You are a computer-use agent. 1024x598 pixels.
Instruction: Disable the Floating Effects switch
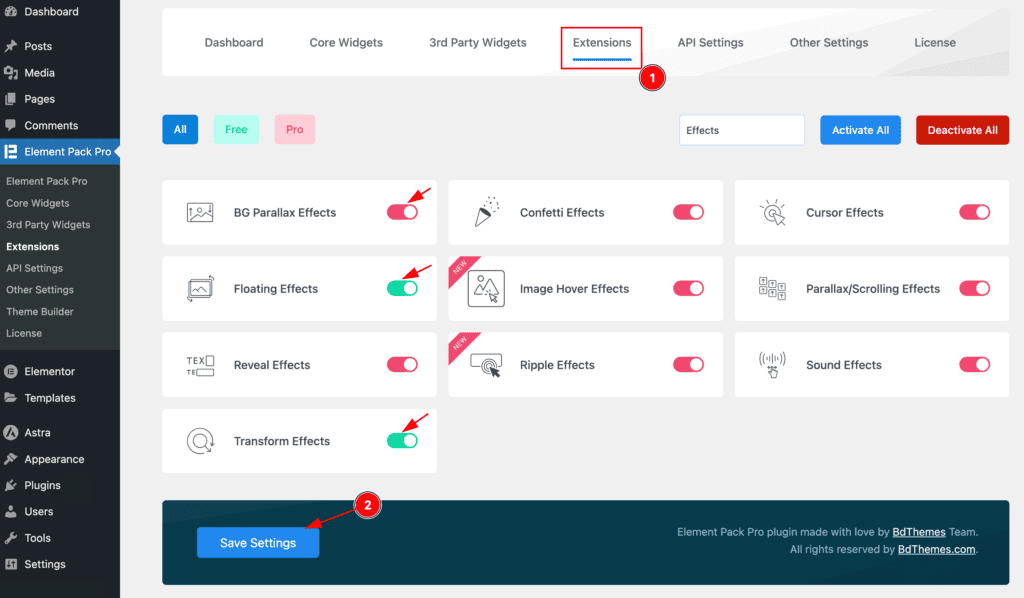tap(402, 288)
